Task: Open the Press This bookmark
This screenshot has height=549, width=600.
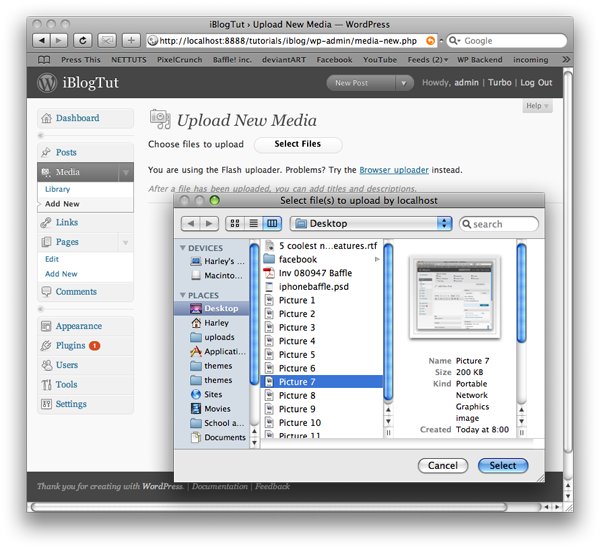Action: coord(81,60)
